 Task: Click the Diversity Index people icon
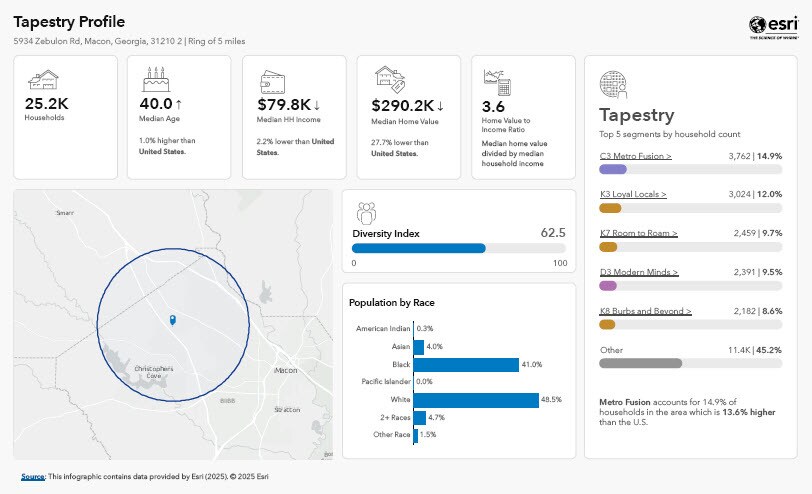366,212
